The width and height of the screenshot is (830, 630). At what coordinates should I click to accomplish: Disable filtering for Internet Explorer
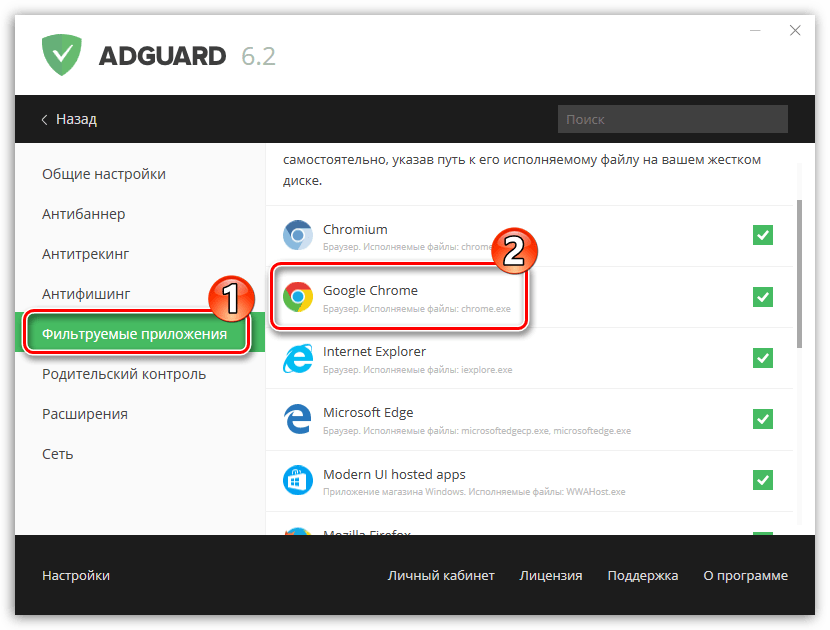[x=763, y=358]
